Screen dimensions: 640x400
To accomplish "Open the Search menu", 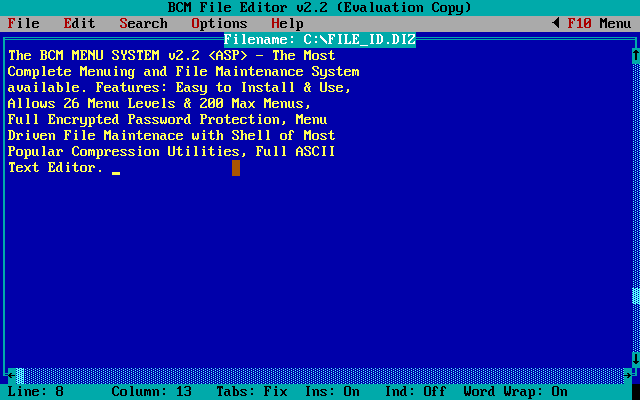I will [143, 23].
